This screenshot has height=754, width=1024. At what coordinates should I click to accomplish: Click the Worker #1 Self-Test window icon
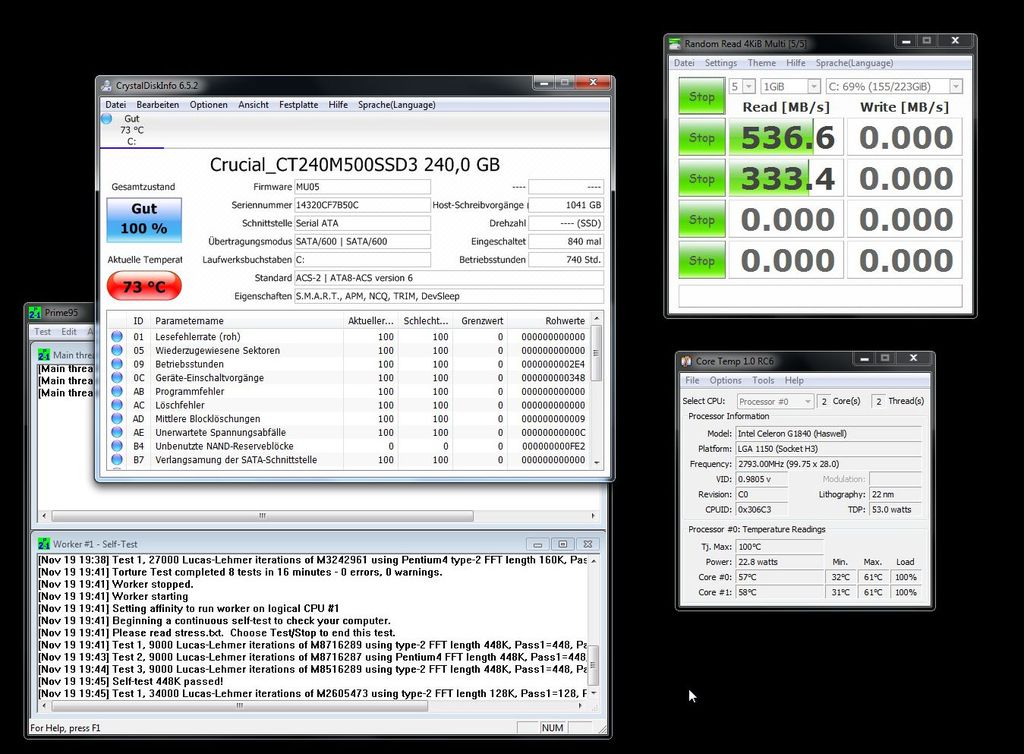[44, 544]
